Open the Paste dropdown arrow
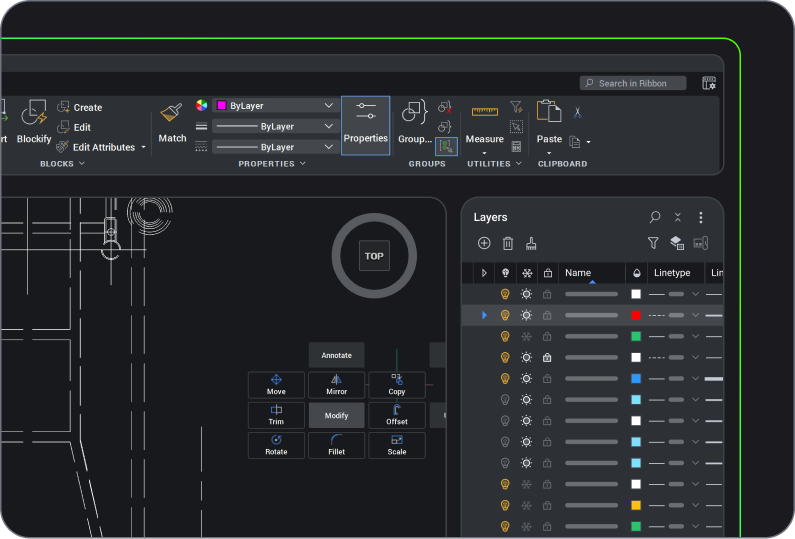This screenshot has width=795, height=539. 549,153
